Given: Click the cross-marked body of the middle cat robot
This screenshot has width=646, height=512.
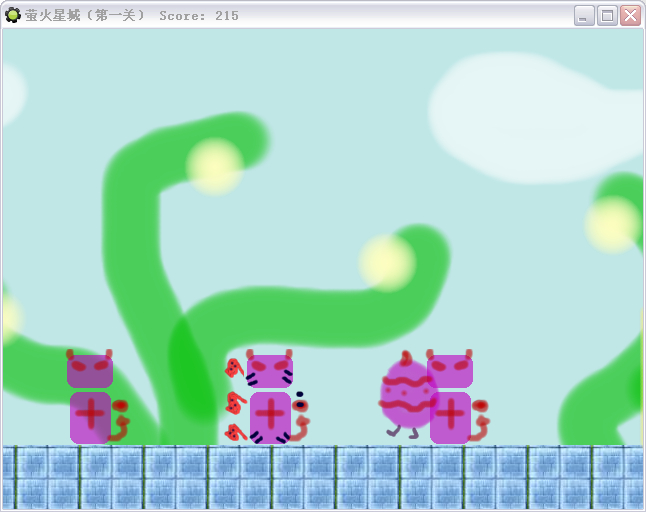Looking at the screenshot, I should [270, 418].
